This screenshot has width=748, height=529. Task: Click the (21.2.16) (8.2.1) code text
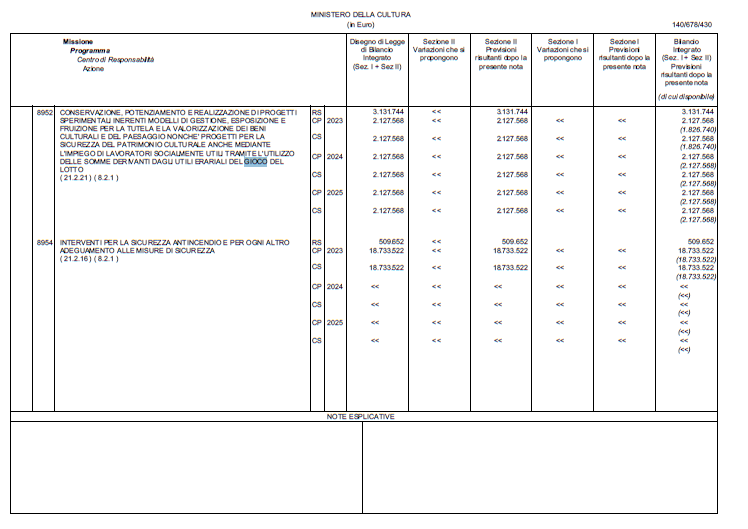click(x=89, y=259)
